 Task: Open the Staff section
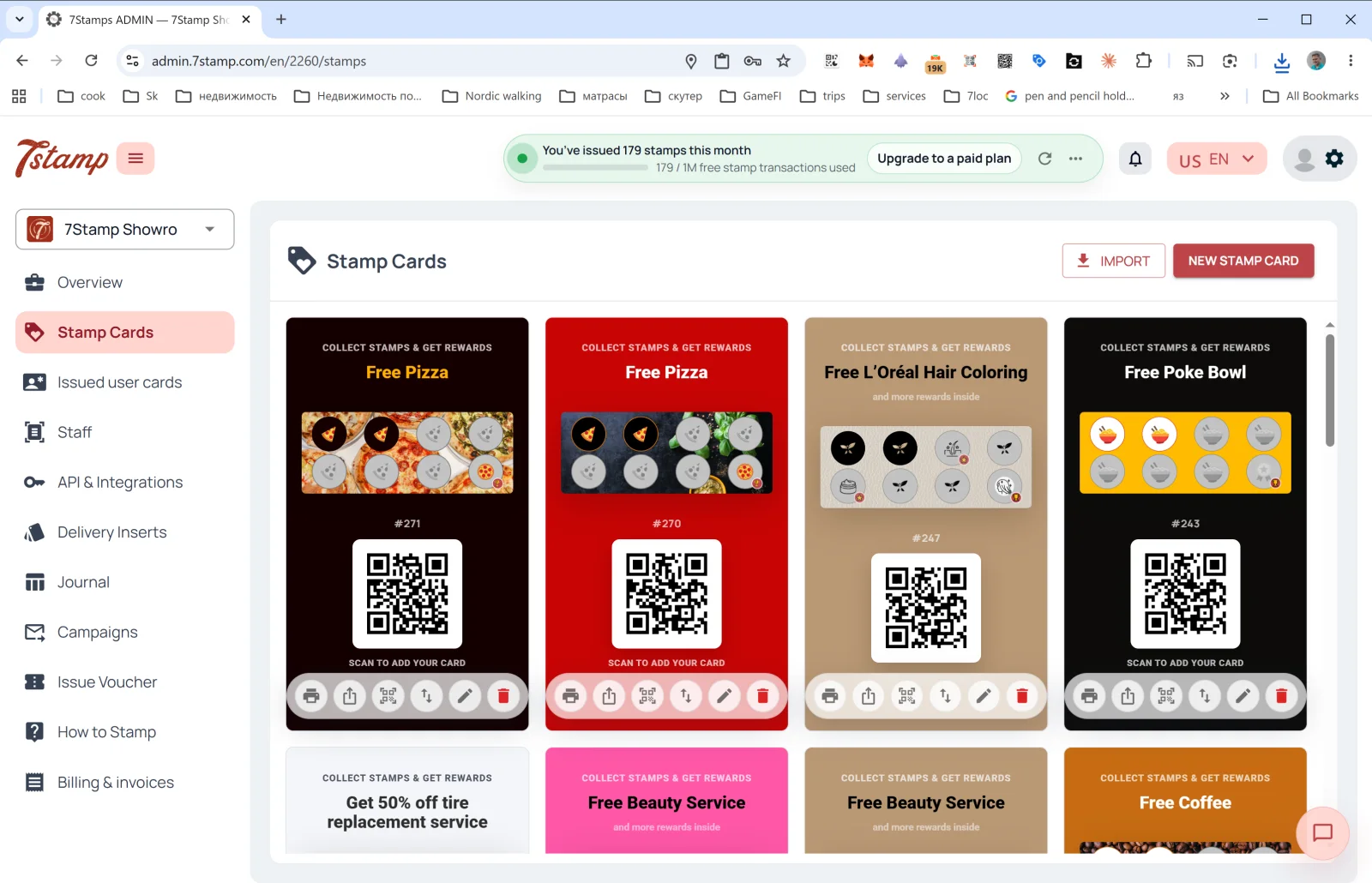coord(124,433)
